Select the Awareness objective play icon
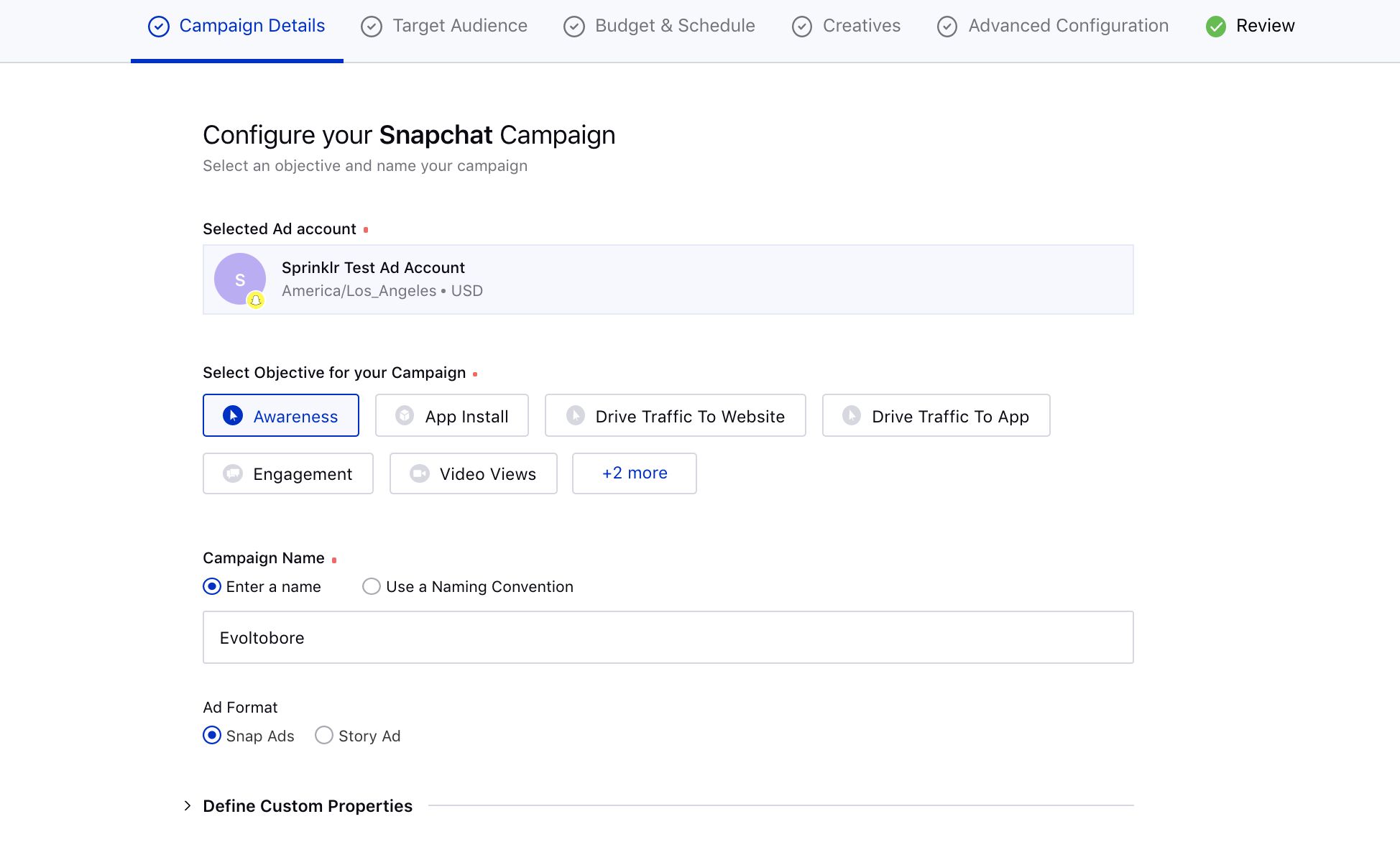Screen dimensions: 1400x842 (231, 415)
